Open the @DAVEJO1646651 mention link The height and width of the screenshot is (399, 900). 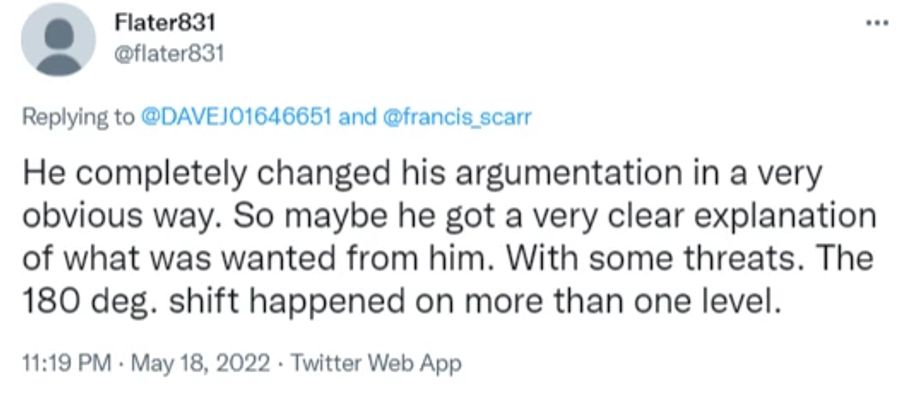click(236, 118)
